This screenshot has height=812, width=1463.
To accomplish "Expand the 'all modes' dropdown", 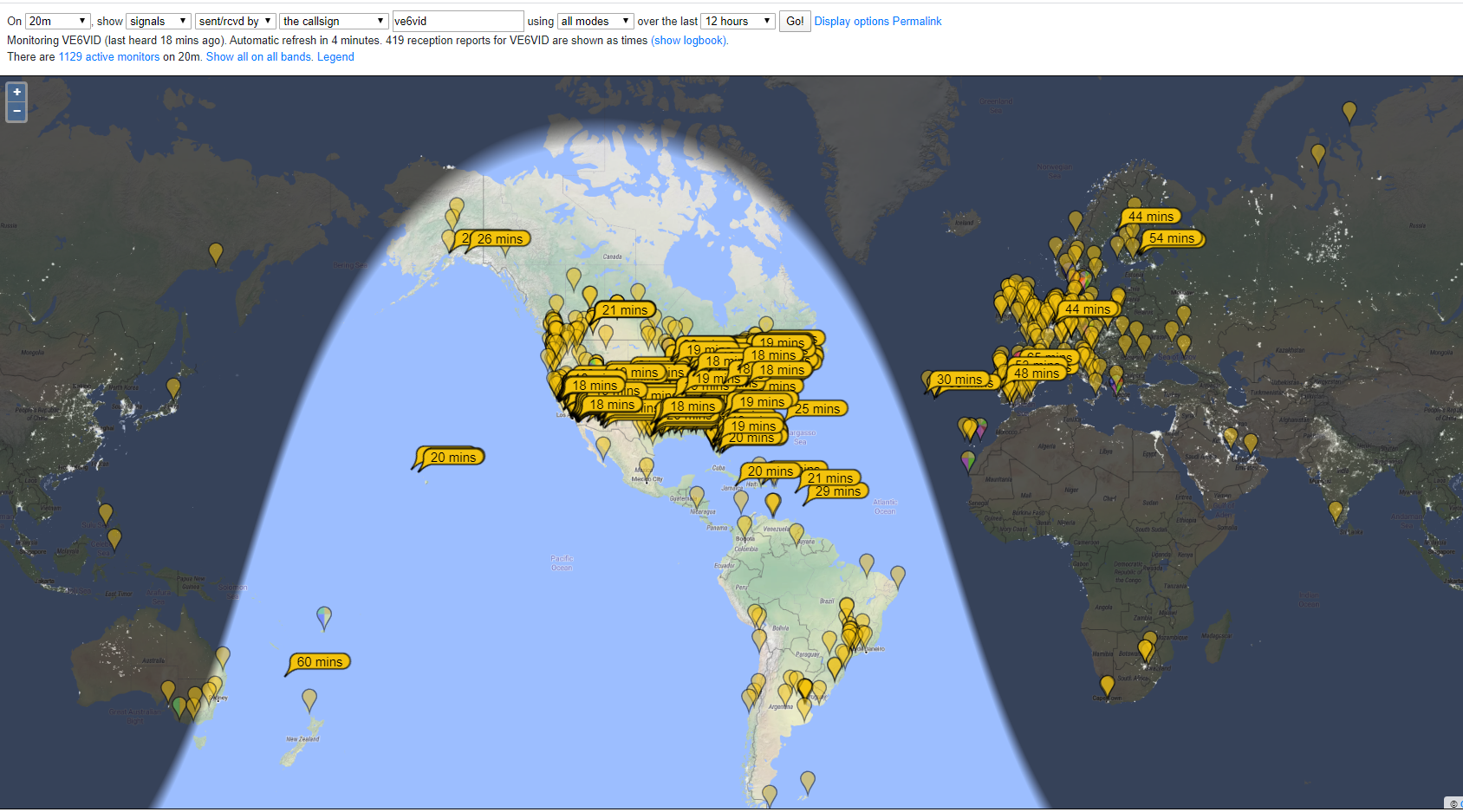I will 595,21.
